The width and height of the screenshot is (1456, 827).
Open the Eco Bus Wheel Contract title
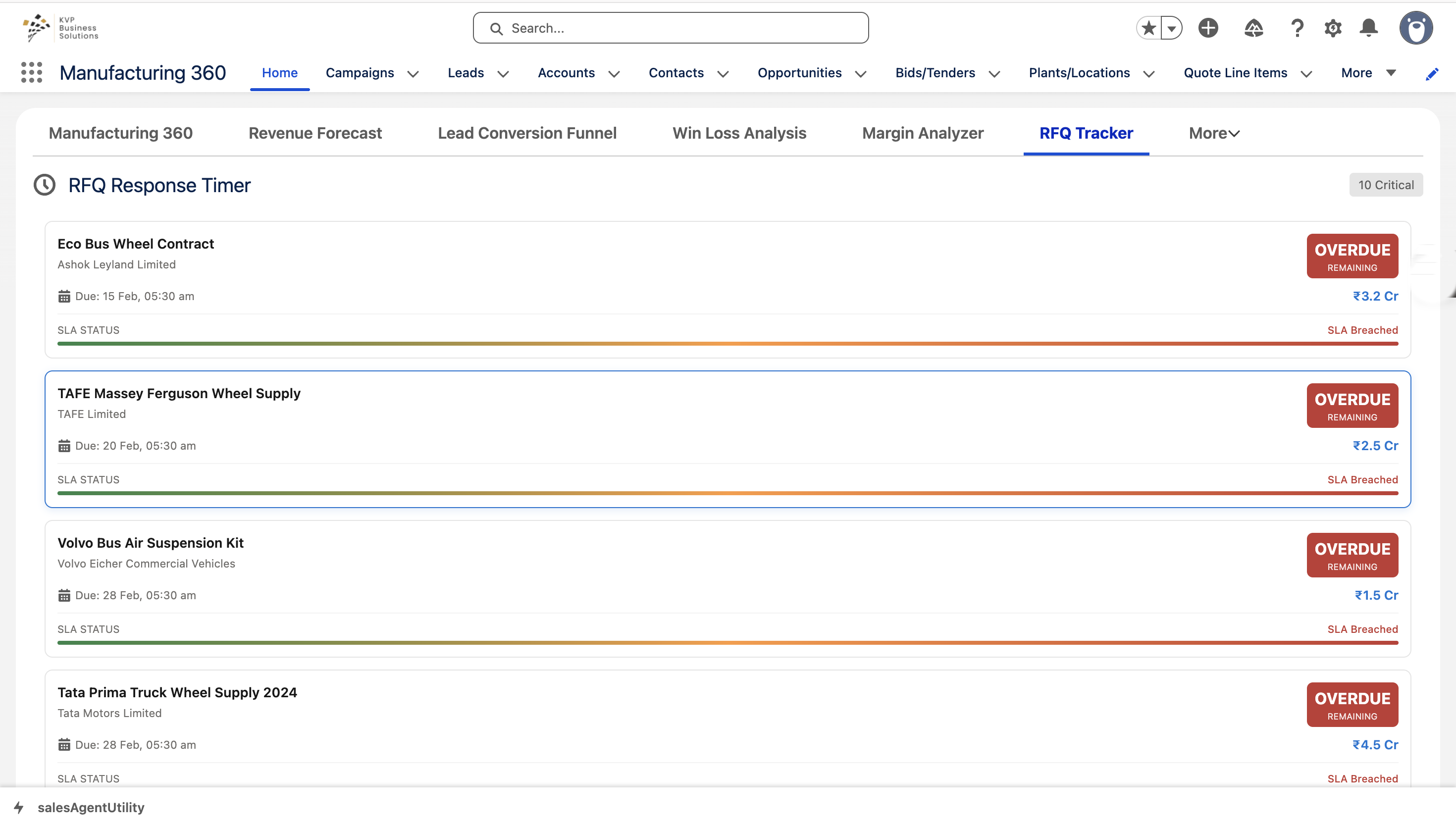136,244
